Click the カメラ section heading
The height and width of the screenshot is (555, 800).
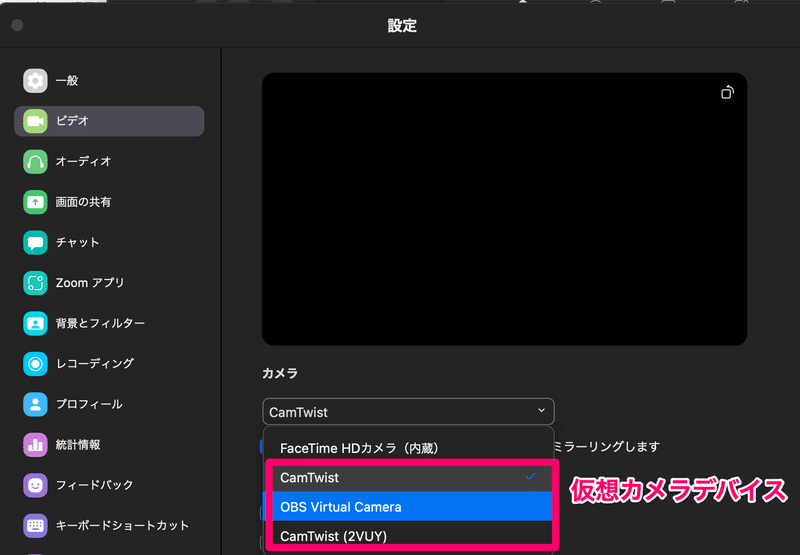(x=280, y=373)
